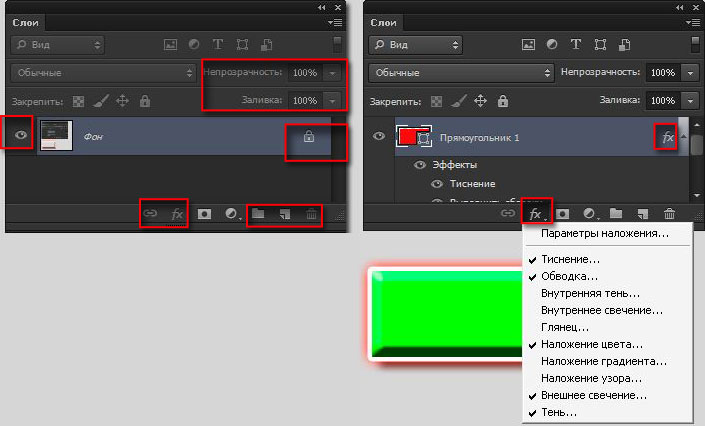Add a layer mask in the right Layers panel
Viewport: 705px width, 426px height.
563,213
